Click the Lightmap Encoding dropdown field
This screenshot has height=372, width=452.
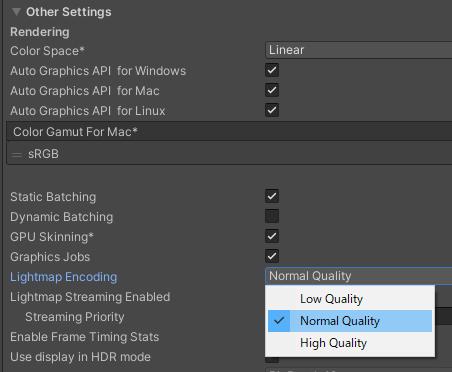coord(359,276)
